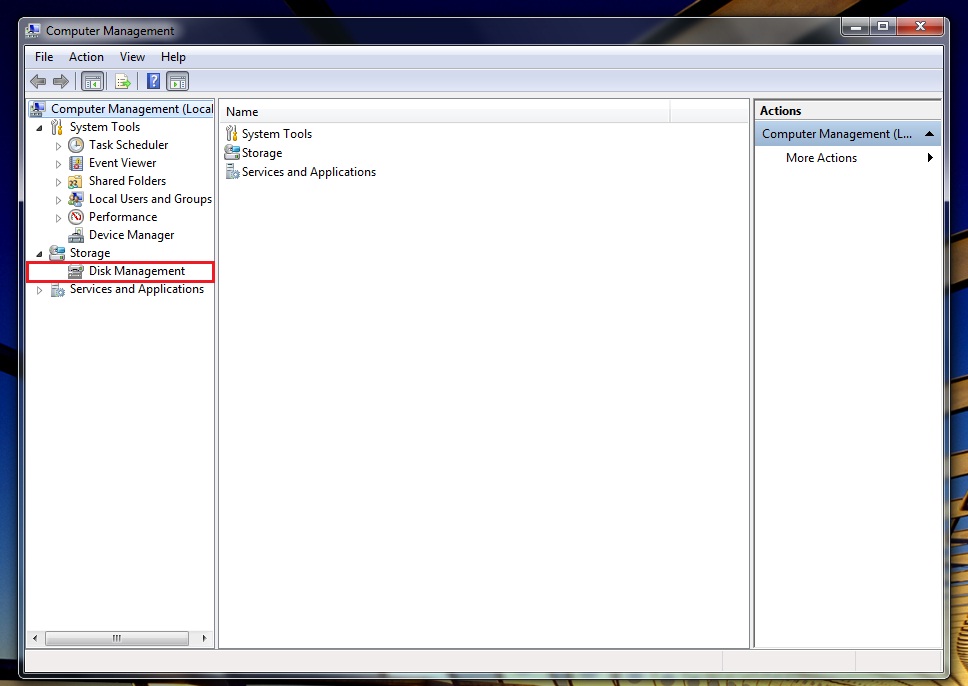Click the Computer Management title bar icon

33,30
